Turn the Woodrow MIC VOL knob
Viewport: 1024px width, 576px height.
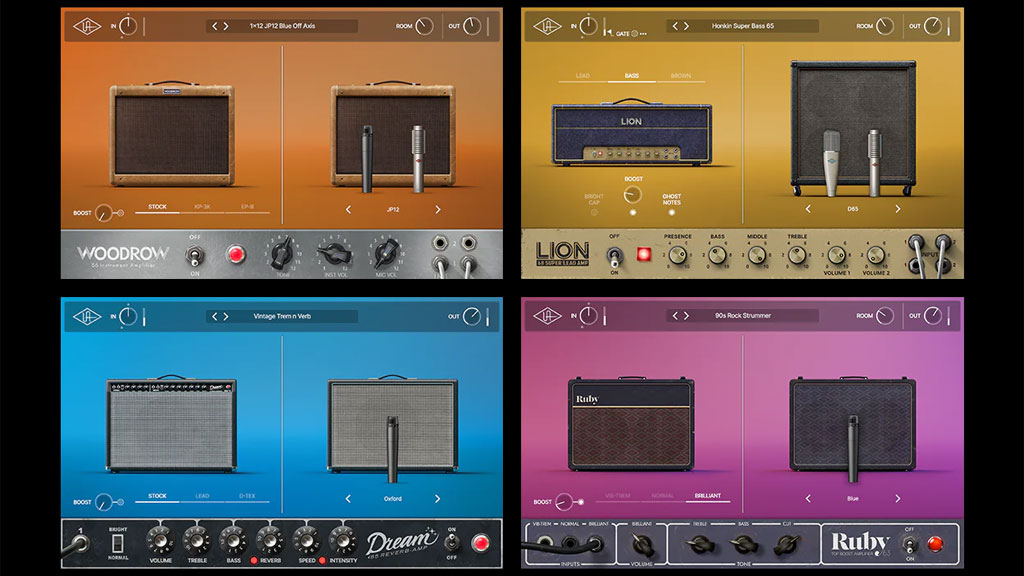click(386, 253)
